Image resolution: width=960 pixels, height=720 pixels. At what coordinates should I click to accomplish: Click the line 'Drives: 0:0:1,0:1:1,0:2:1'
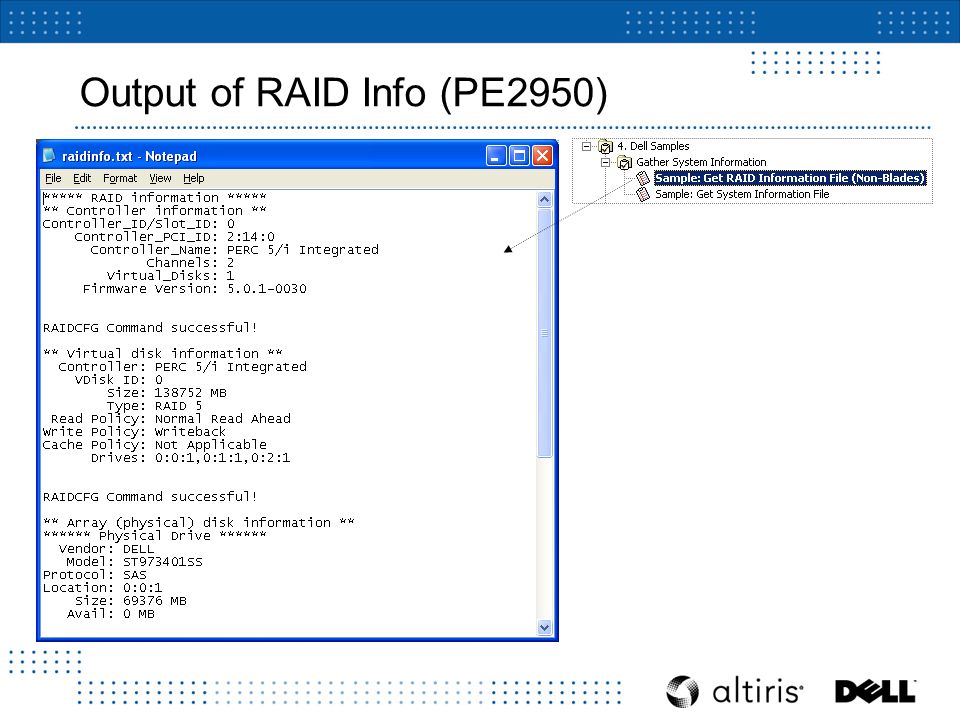190,457
